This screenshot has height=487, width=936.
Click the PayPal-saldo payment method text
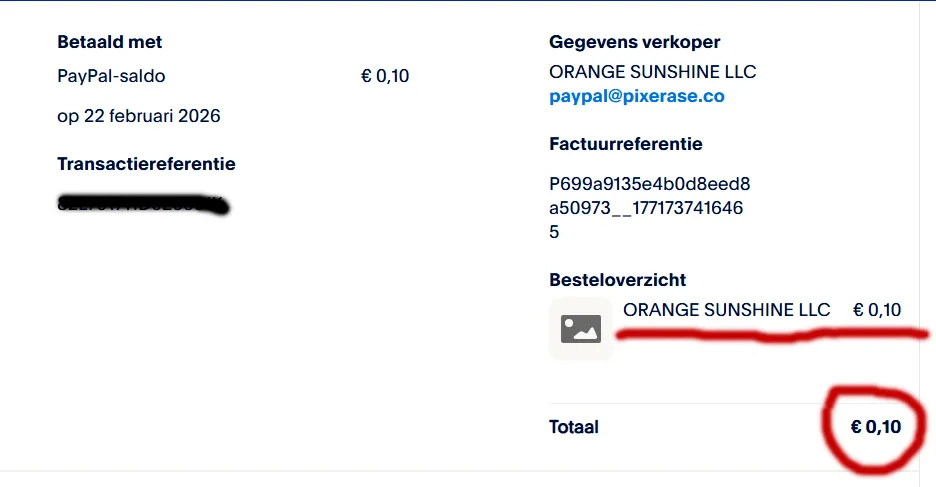[112, 76]
